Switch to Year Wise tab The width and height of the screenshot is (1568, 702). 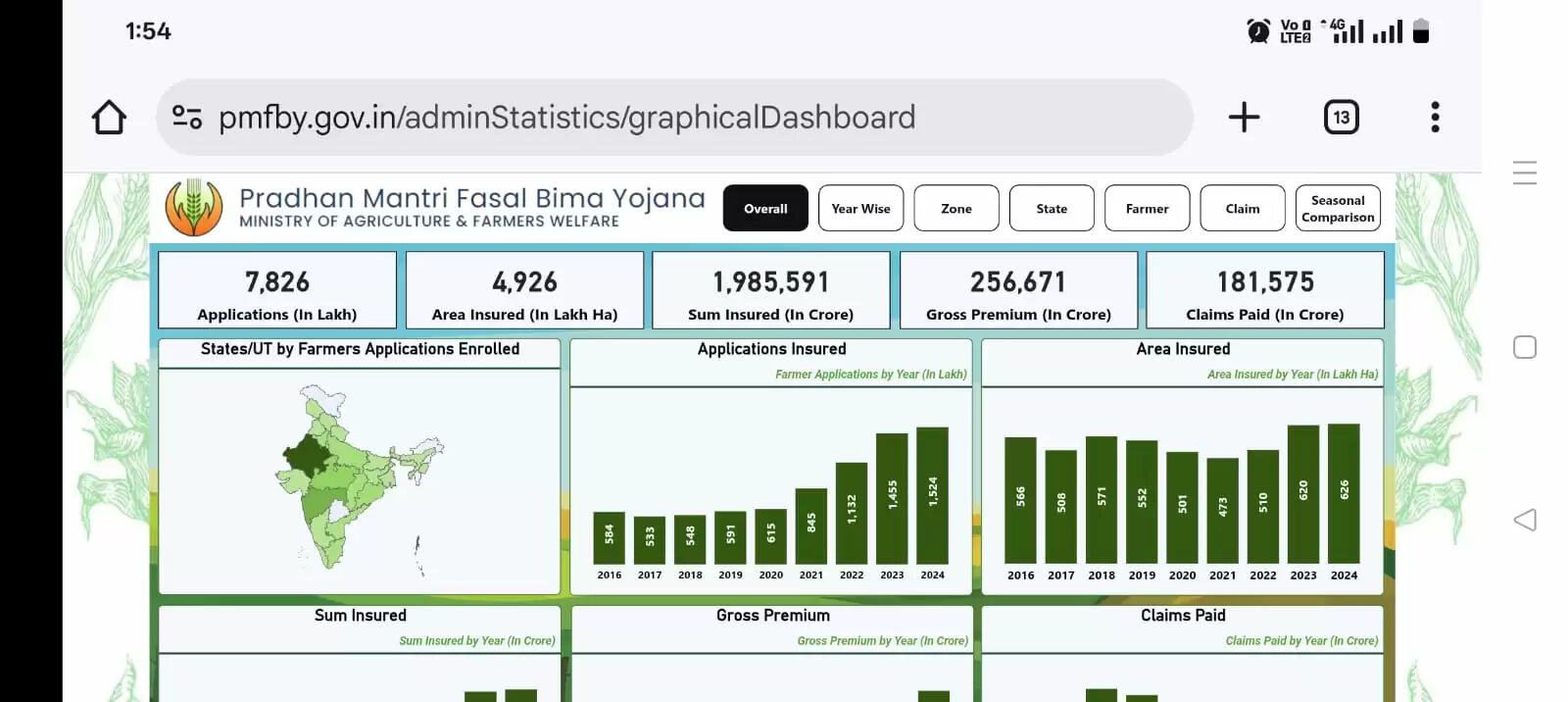[x=860, y=208]
